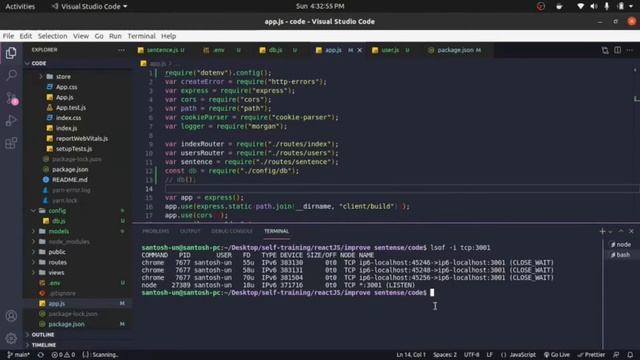Switch to the Problems panel tab
The image size is (640, 360).
pyautogui.click(x=156, y=231)
